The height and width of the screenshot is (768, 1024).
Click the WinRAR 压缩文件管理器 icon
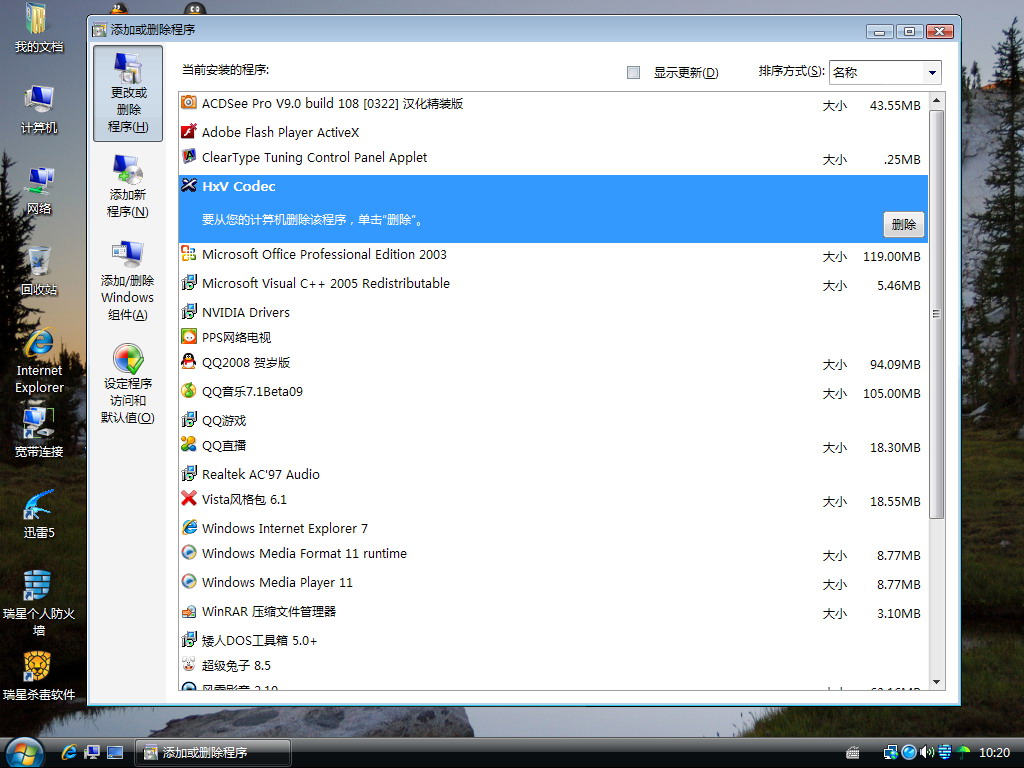coord(189,611)
